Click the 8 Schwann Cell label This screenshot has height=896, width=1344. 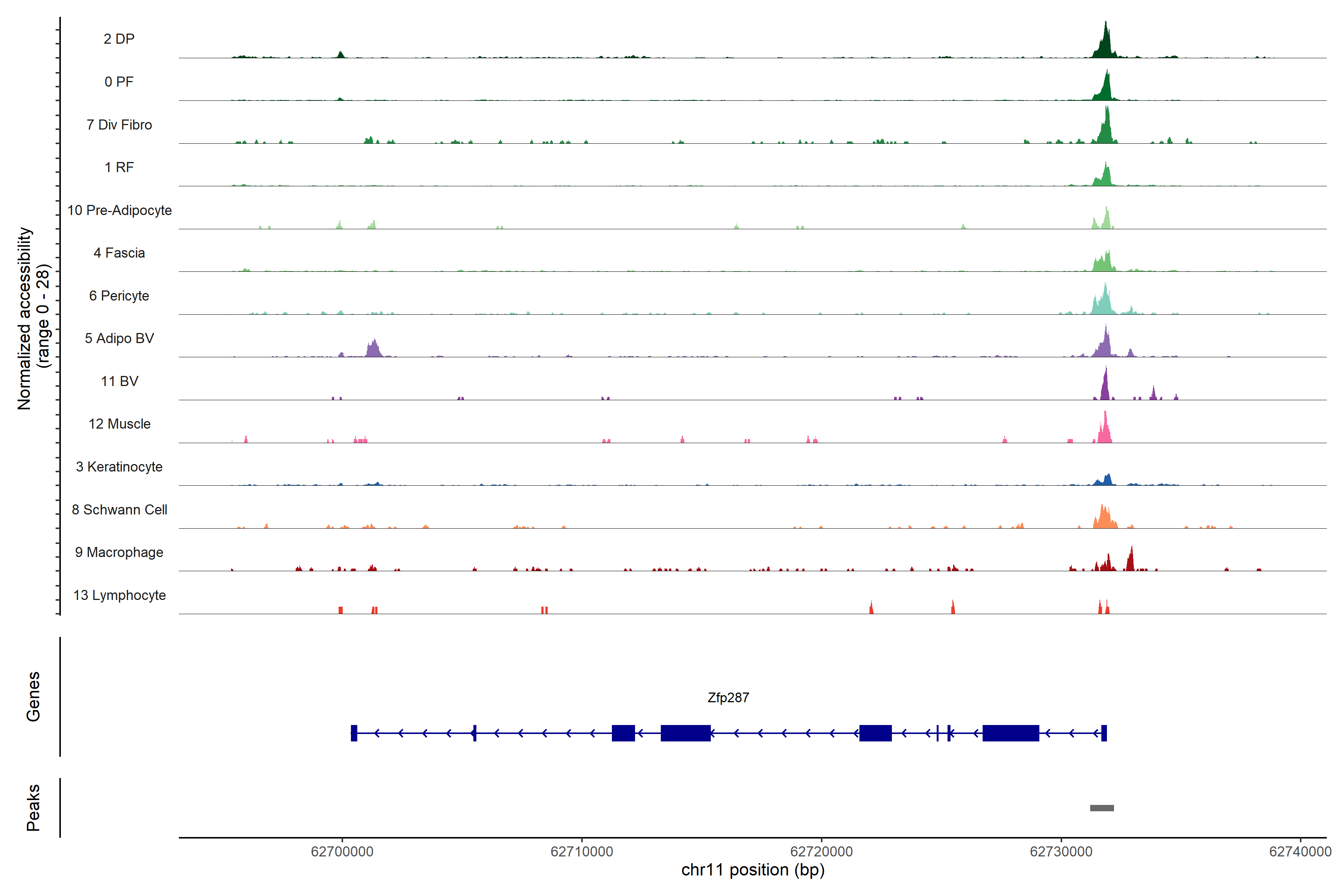[x=119, y=510]
